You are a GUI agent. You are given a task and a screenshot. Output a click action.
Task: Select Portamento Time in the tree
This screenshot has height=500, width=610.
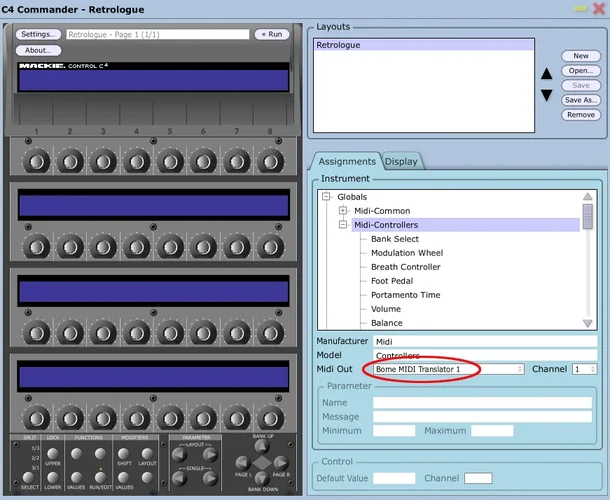point(405,295)
